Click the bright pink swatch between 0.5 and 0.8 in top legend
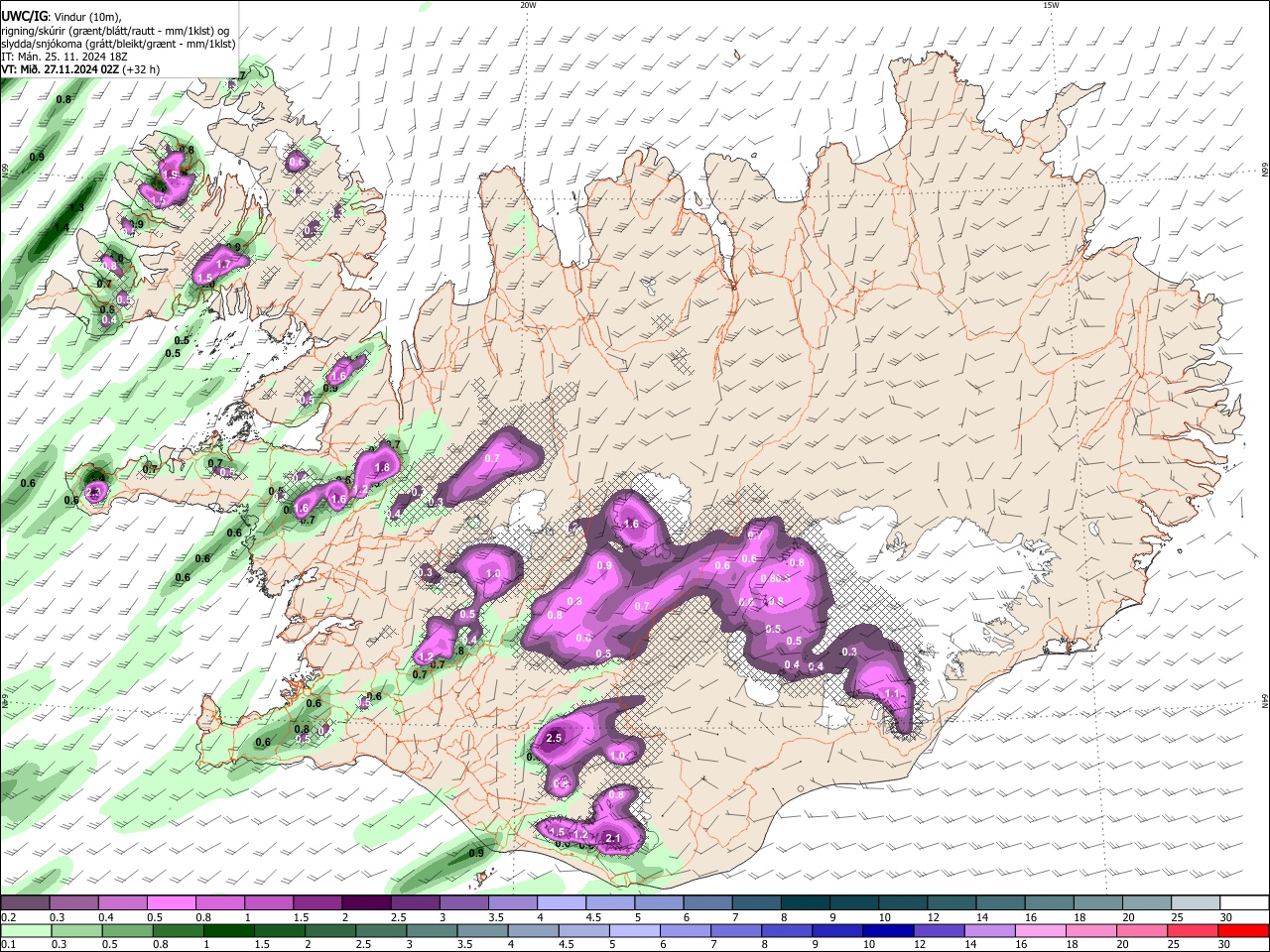 coord(171,903)
